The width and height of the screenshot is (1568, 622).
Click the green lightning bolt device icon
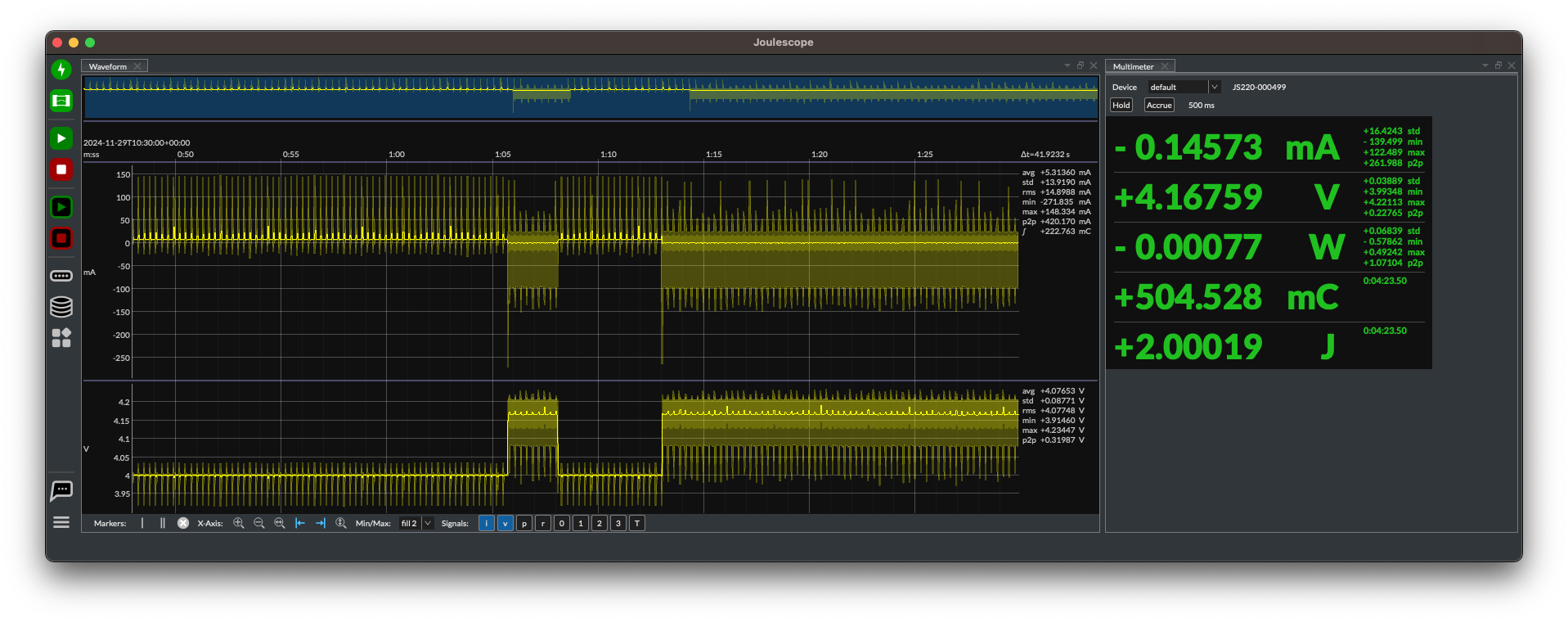point(61,70)
